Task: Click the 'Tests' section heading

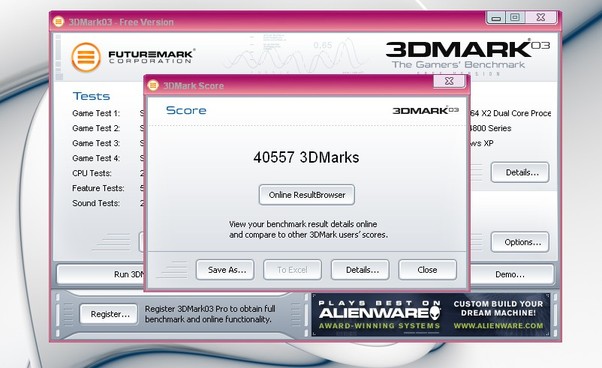Action: click(x=91, y=96)
